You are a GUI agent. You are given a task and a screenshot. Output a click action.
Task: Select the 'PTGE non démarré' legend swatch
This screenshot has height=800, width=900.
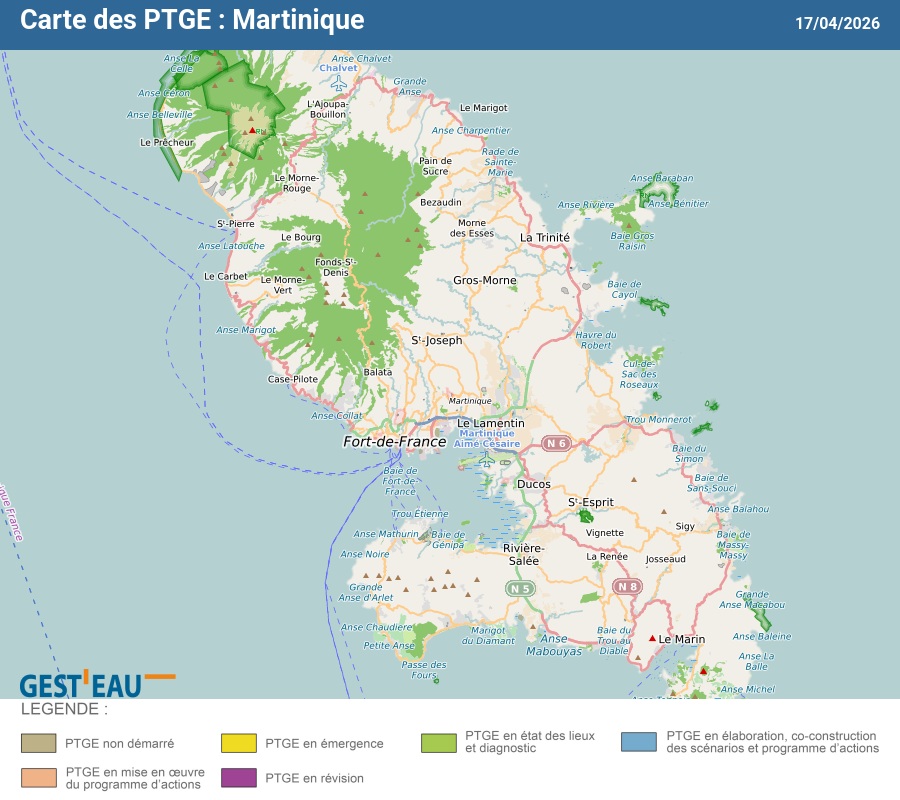38,742
